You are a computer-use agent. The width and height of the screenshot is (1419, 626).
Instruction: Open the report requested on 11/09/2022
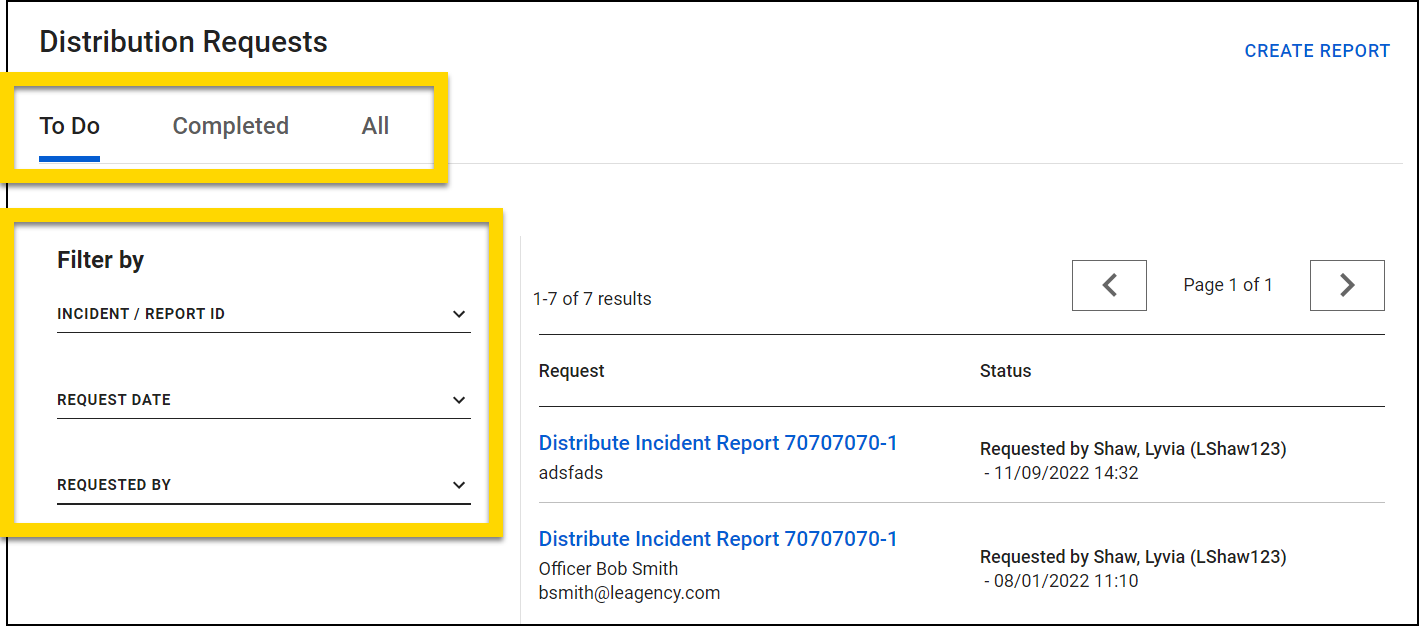717,442
